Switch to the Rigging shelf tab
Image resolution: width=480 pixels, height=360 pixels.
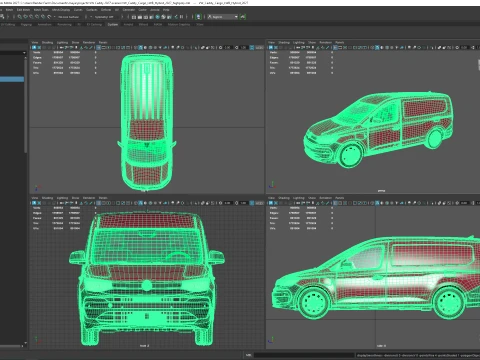[26, 24]
